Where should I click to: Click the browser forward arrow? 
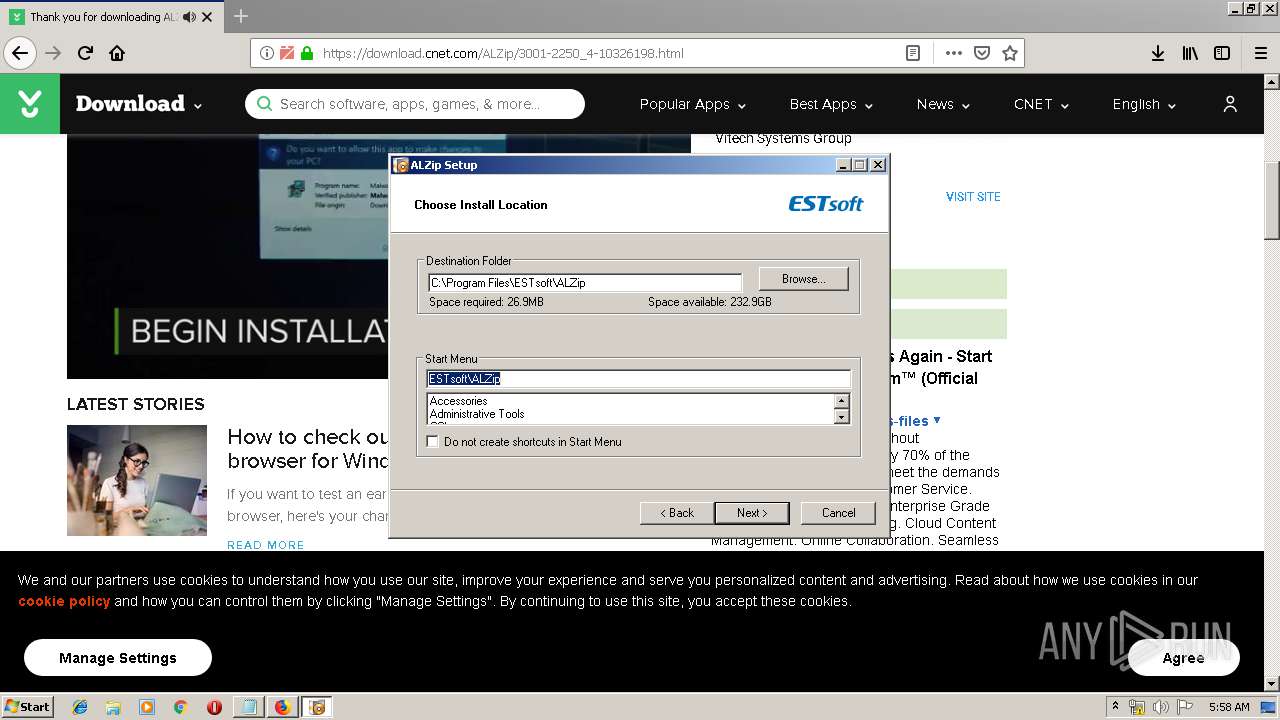pyautogui.click(x=53, y=53)
